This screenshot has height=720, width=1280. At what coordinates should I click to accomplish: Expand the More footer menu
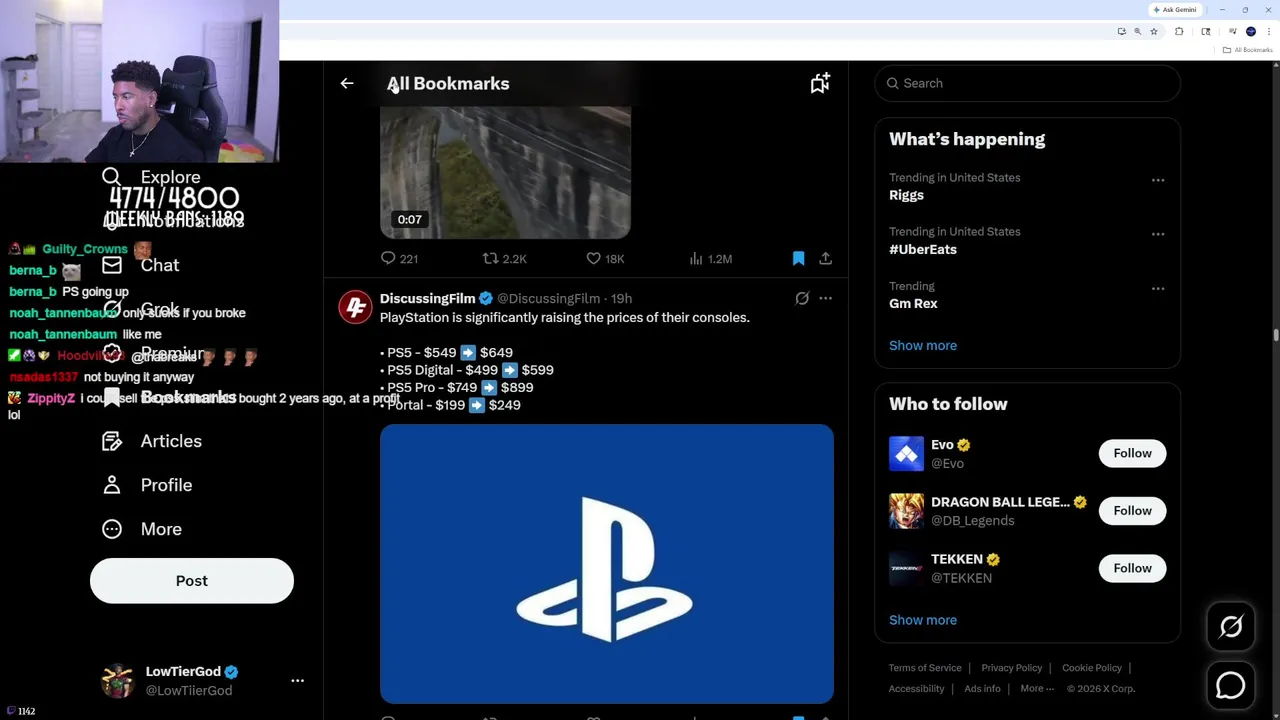pos(1037,688)
